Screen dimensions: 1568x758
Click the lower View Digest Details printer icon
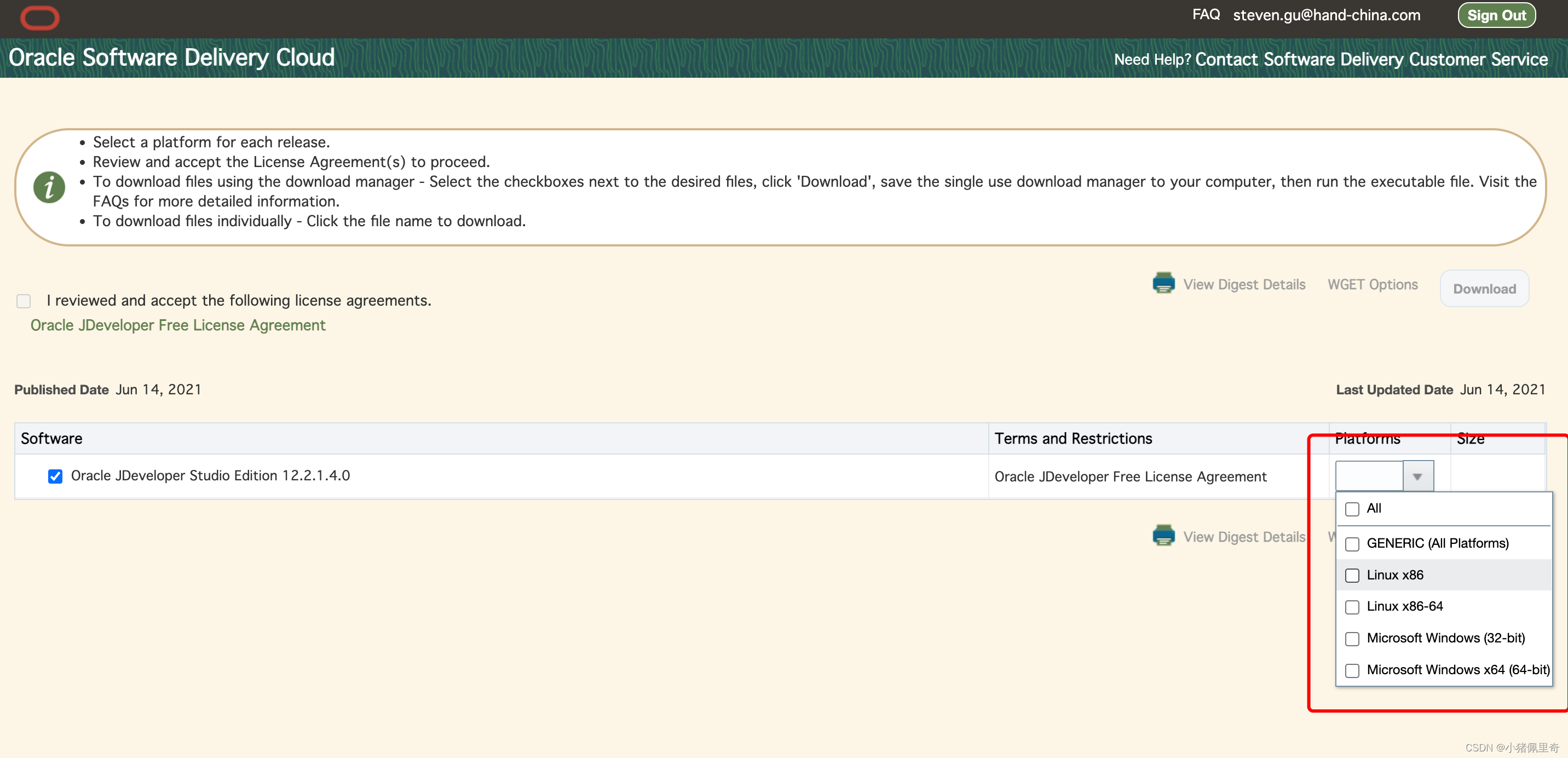pos(1163,536)
